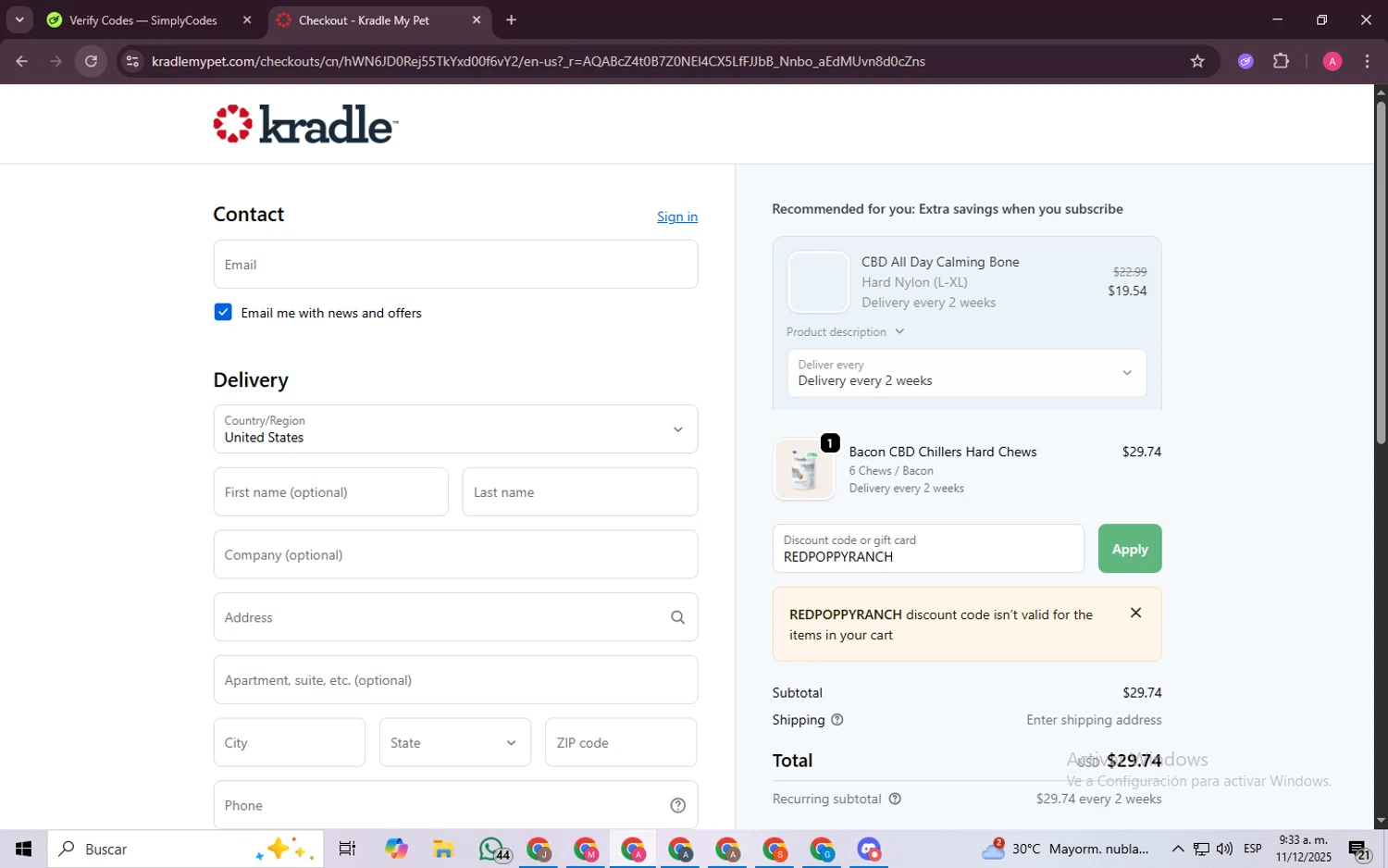The width and height of the screenshot is (1388, 868).
Task: Click the City field
Action: 289,742
